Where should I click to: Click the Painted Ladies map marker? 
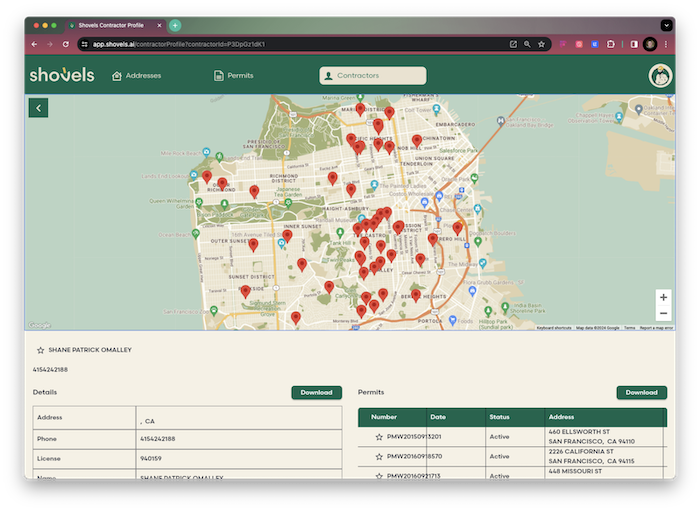(374, 184)
